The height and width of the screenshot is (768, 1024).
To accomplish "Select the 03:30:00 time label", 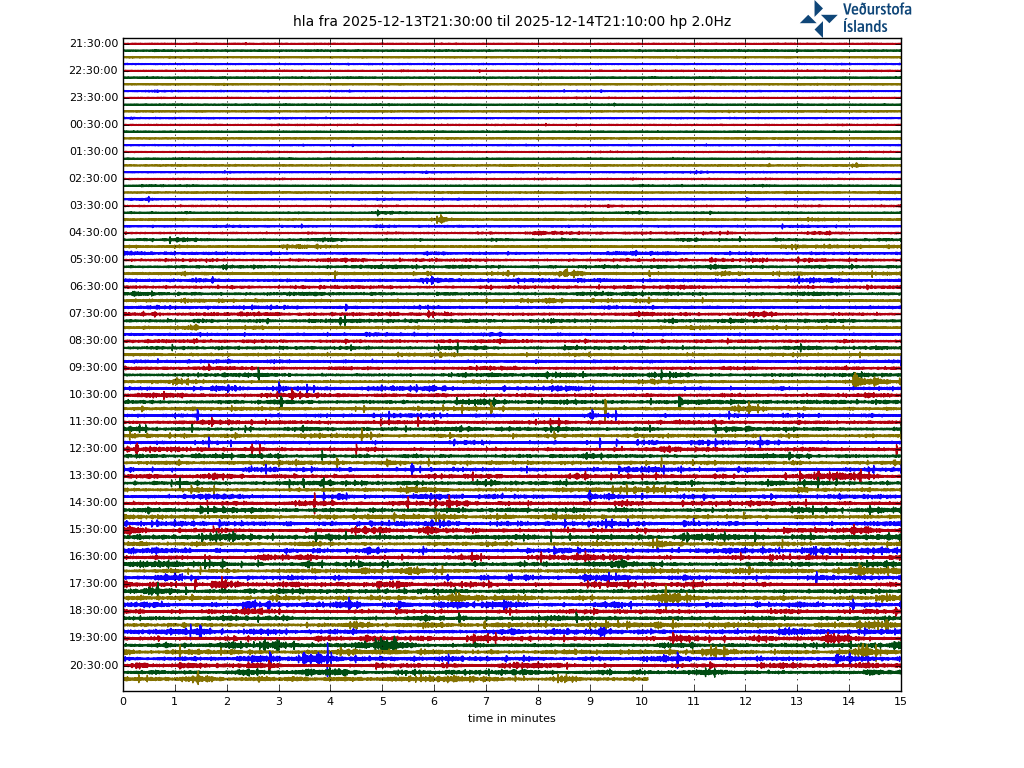I will (94, 206).
